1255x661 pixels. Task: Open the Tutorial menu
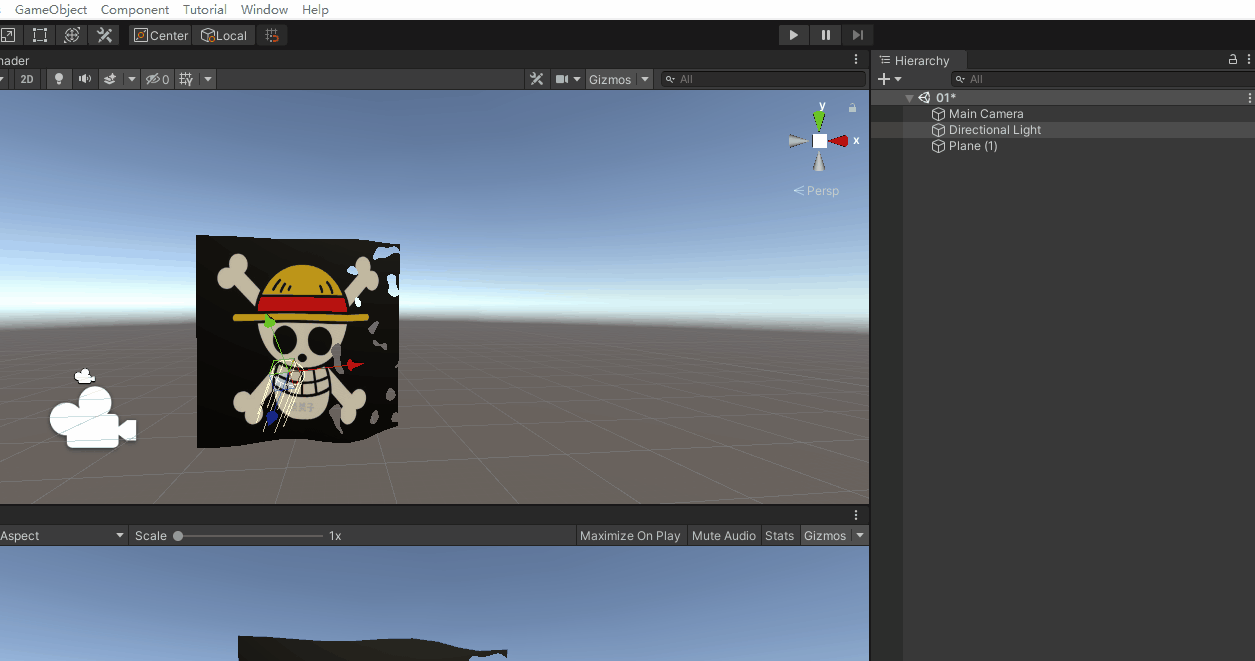(x=205, y=9)
